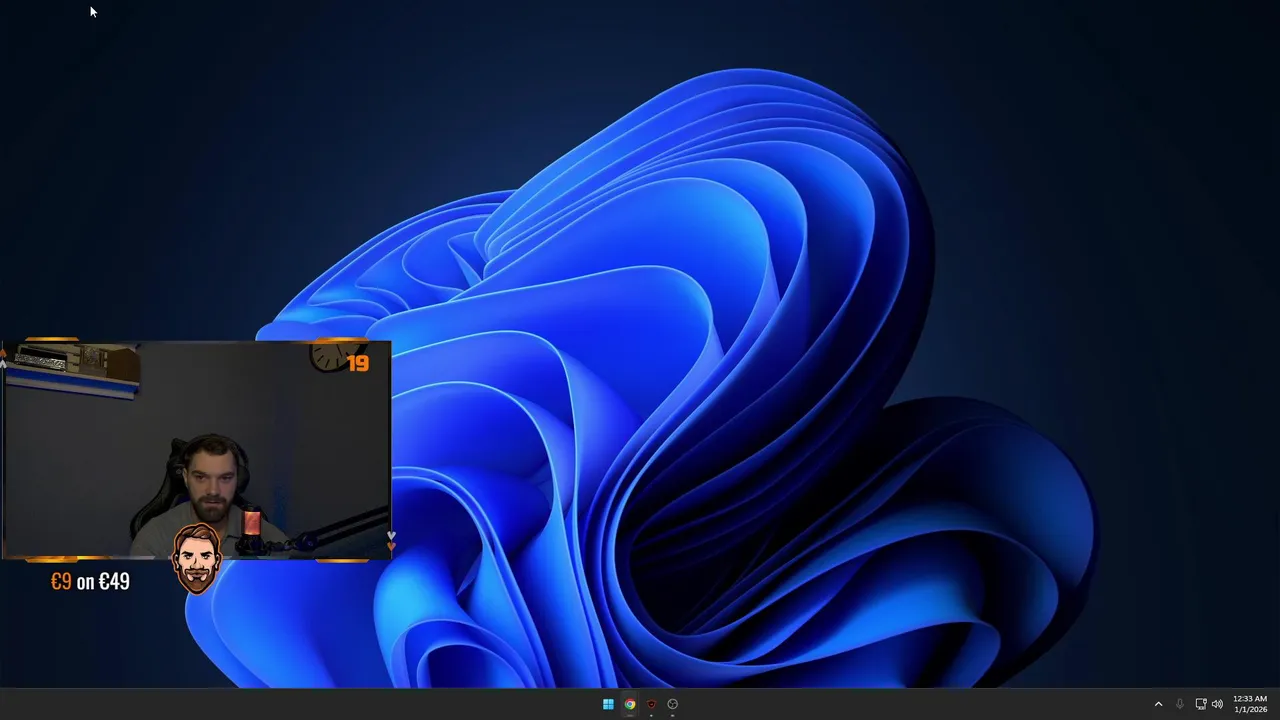Viewport: 1280px width, 720px height.
Task: Open the clock showing 12:33 AM
Action: (x=1250, y=704)
